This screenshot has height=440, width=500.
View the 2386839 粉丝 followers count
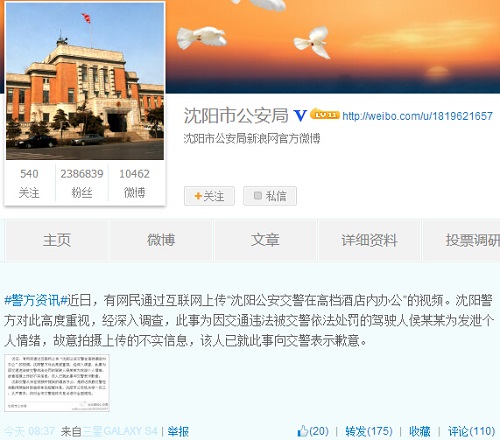pyautogui.click(x=82, y=183)
